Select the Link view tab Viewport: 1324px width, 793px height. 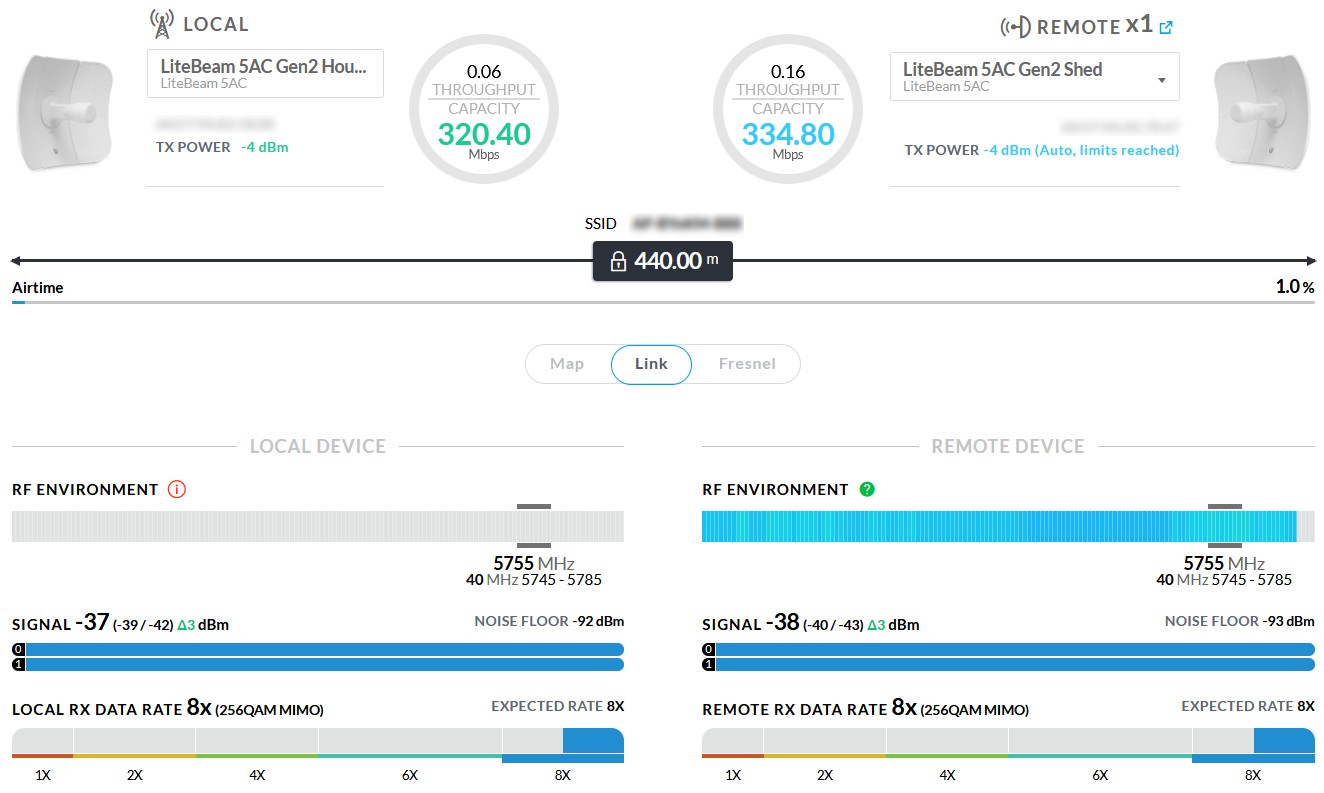pyautogui.click(x=651, y=364)
